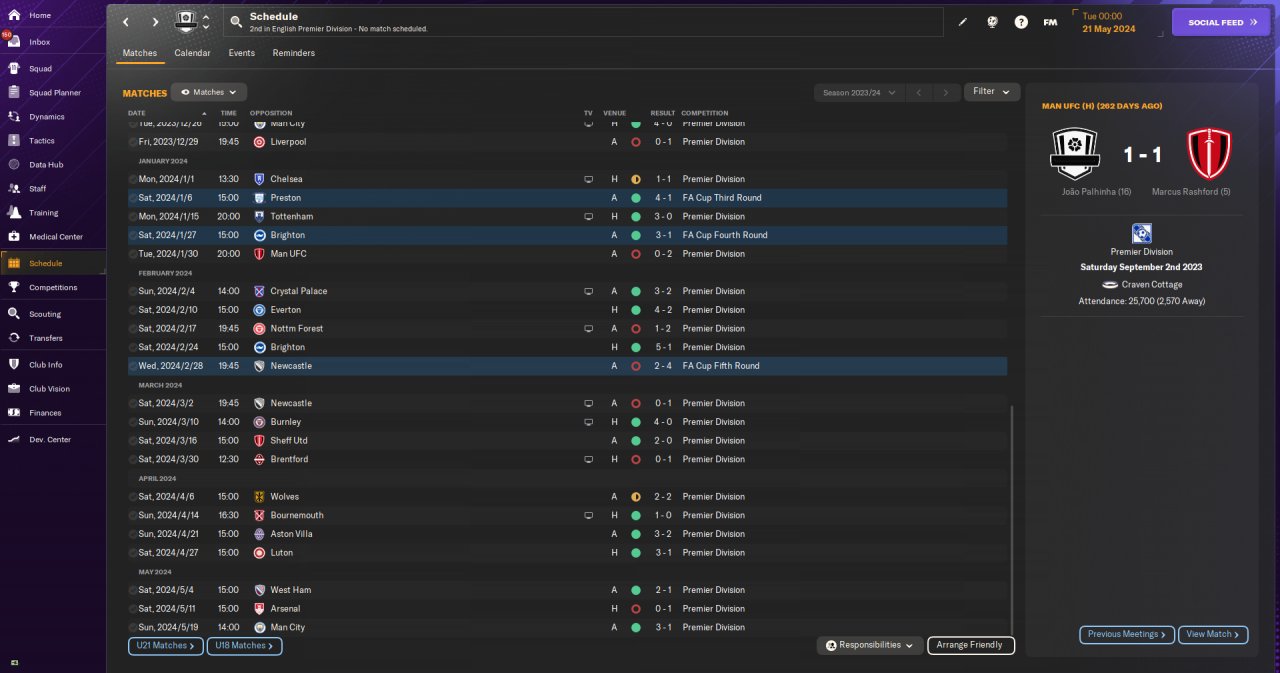Screen dimensions: 1280x673
Task: Click the Schedule search bar
Action: click(584, 21)
